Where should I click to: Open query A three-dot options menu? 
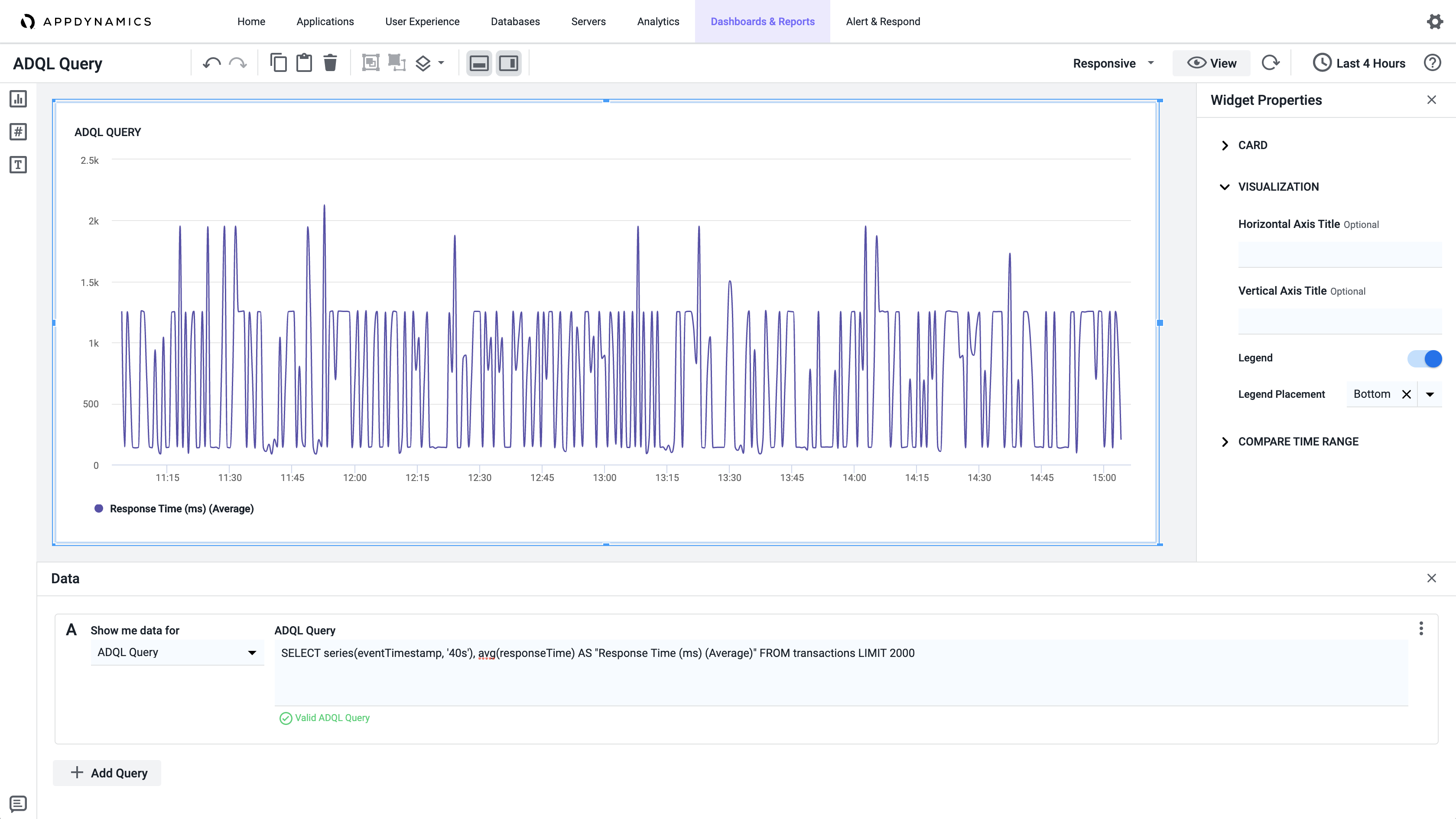(x=1421, y=628)
